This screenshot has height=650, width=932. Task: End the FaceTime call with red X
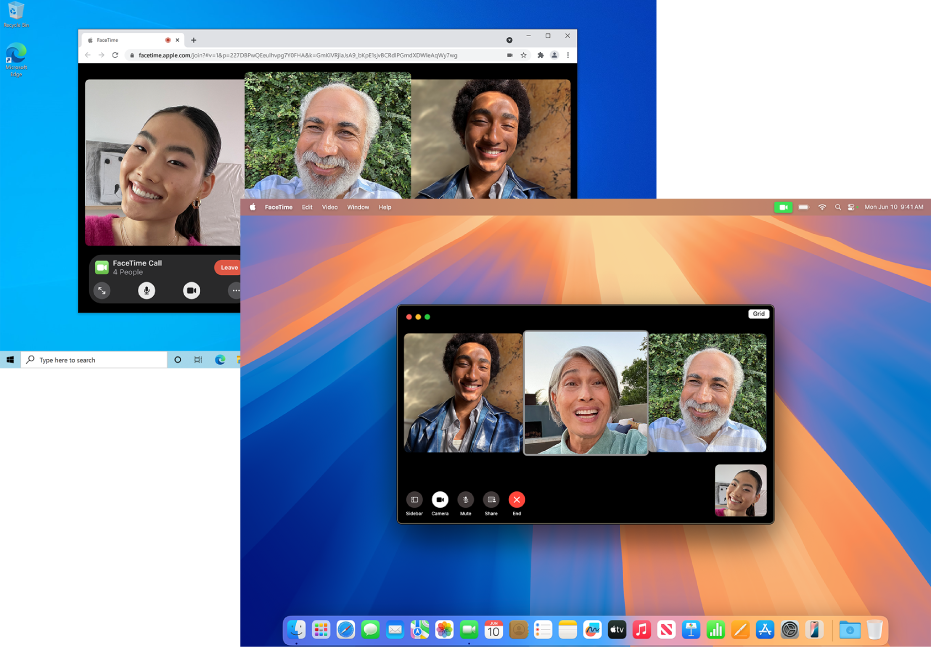[517, 500]
